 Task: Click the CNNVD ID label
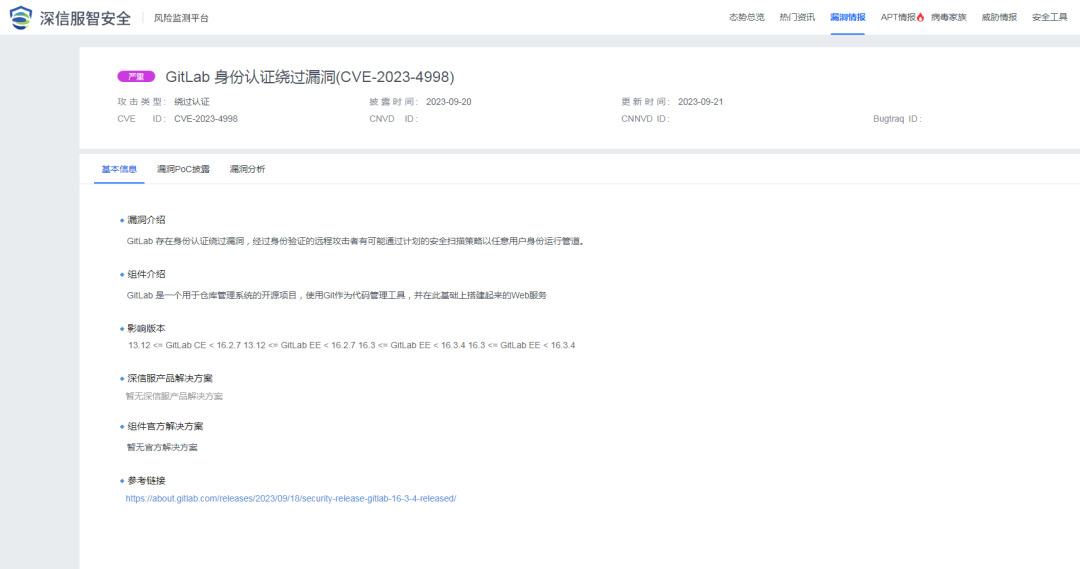645,118
